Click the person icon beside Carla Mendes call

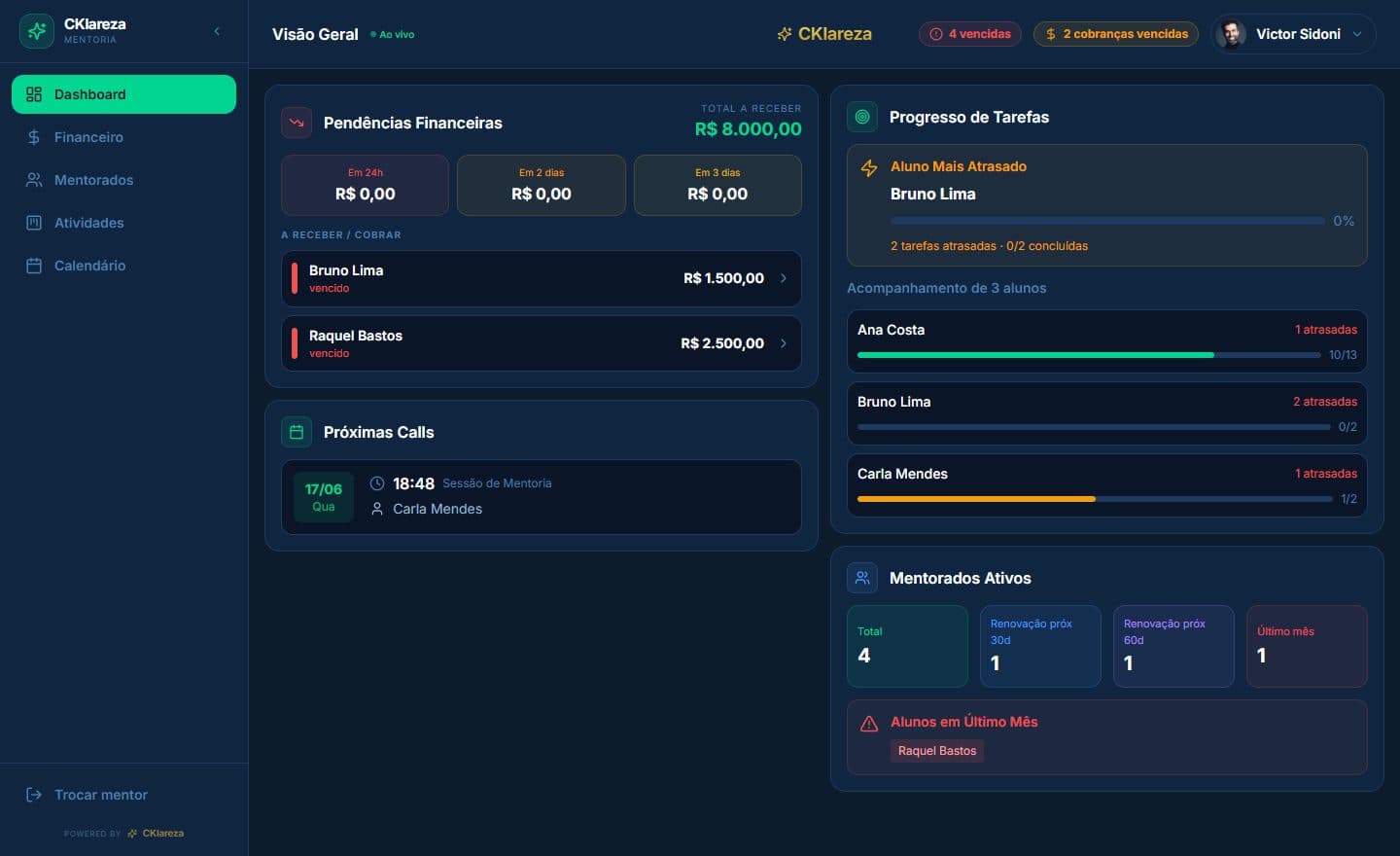coord(377,509)
